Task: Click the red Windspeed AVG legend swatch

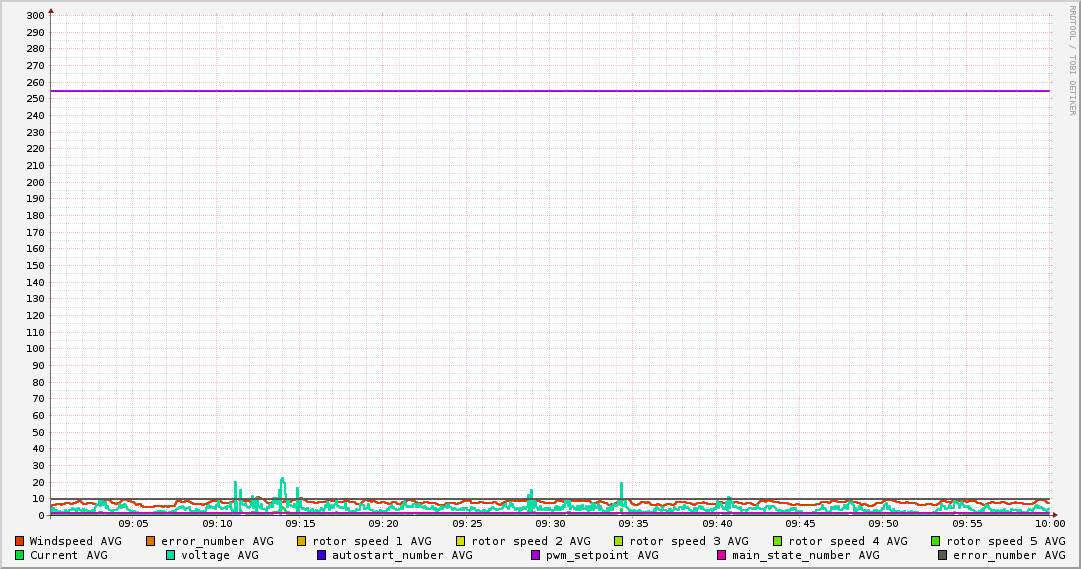Action: (x=19, y=541)
